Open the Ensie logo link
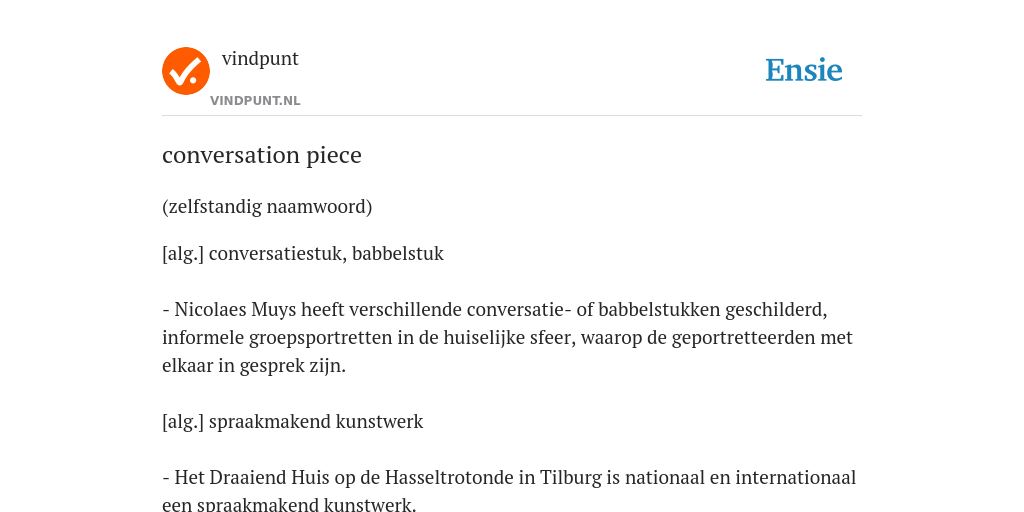The height and width of the screenshot is (512, 1024). 804,70
